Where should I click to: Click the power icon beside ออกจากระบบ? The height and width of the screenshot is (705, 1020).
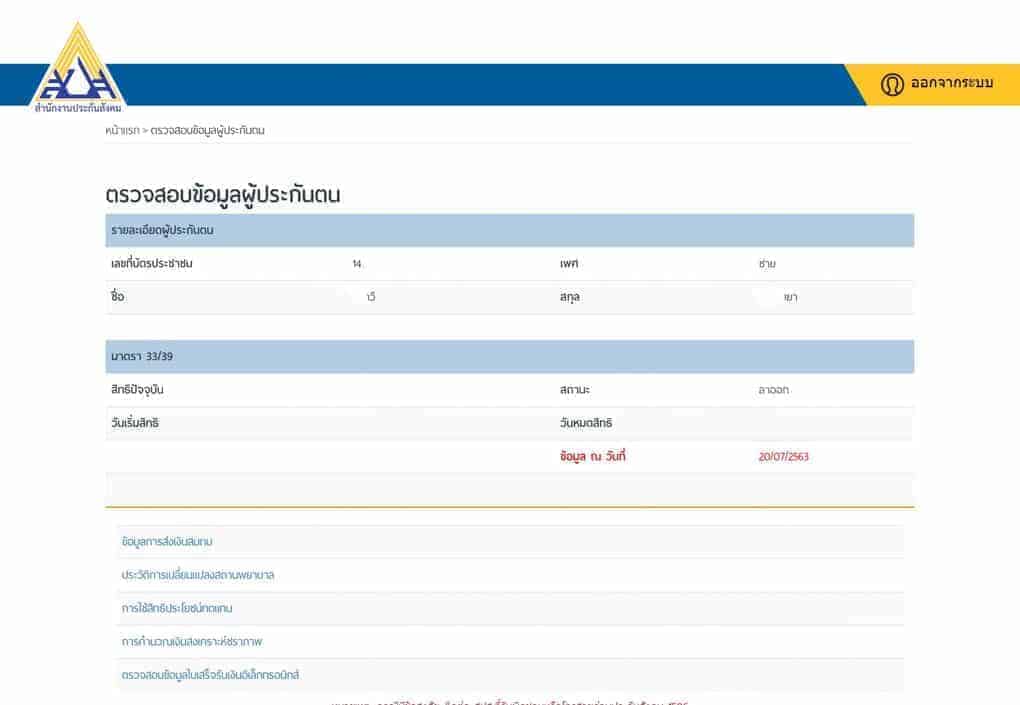pos(892,84)
